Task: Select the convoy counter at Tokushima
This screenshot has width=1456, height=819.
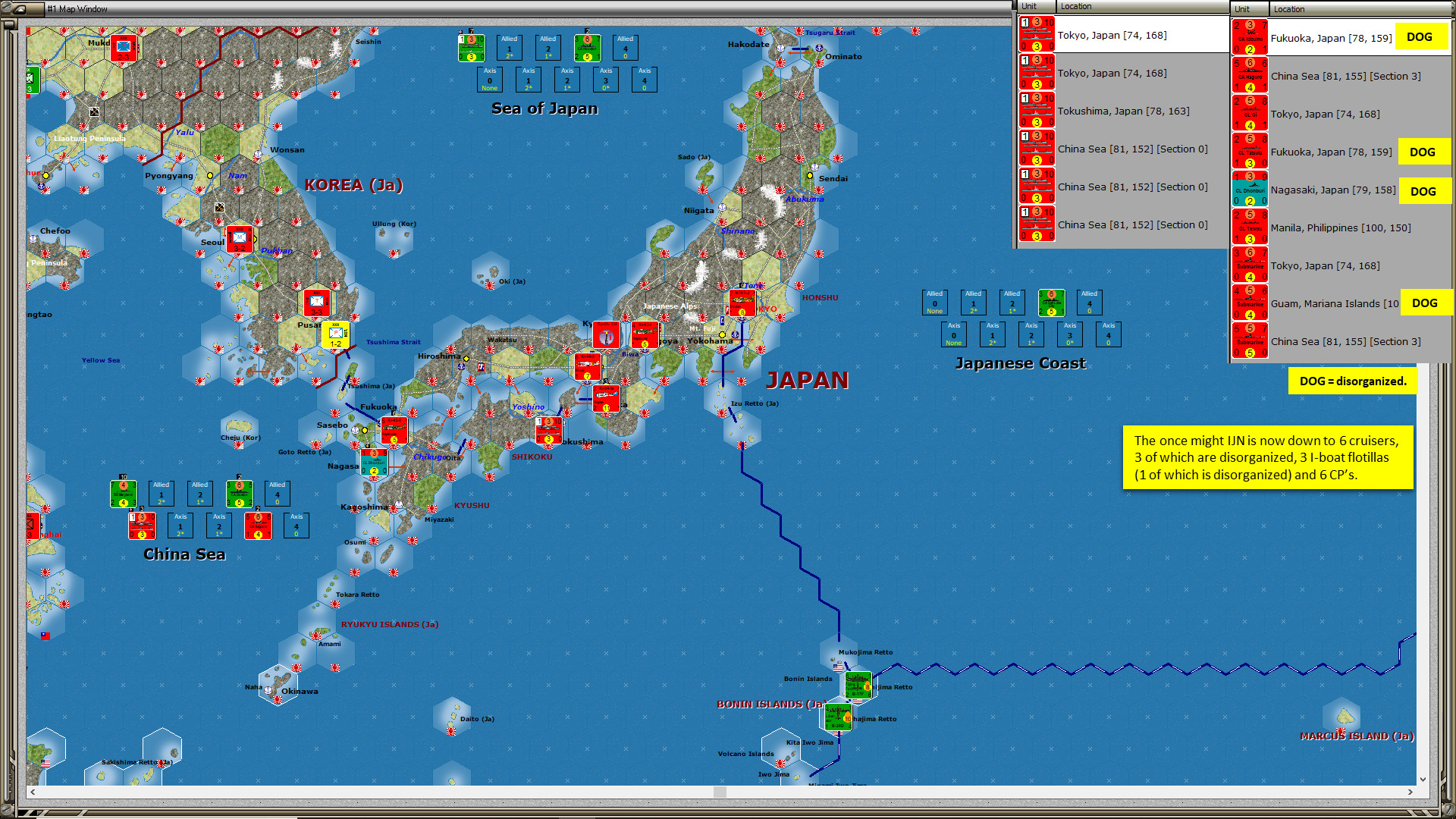Action: coord(549,430)
